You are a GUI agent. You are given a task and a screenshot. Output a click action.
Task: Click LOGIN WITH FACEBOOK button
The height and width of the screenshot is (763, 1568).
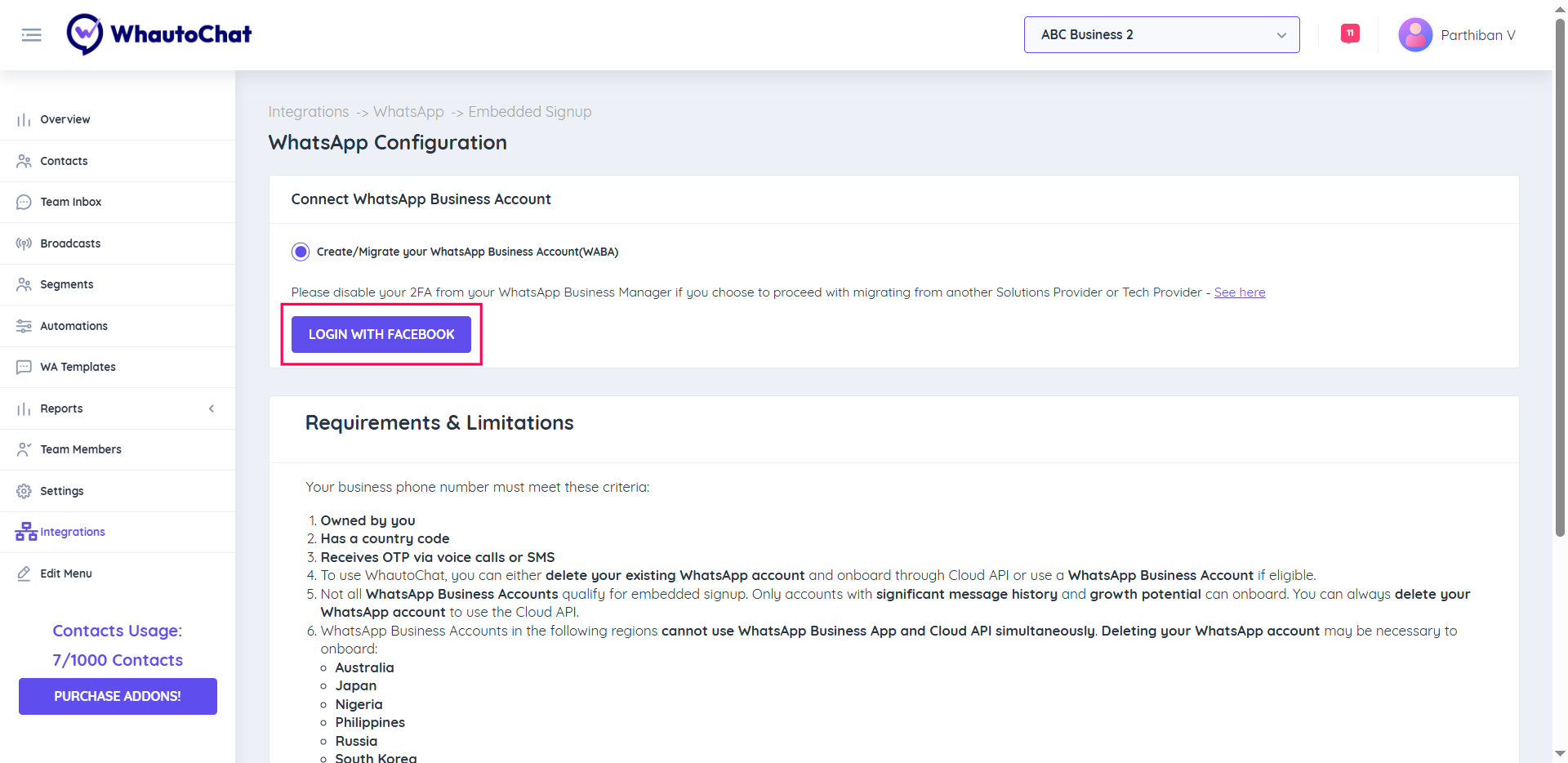(381, 334)
